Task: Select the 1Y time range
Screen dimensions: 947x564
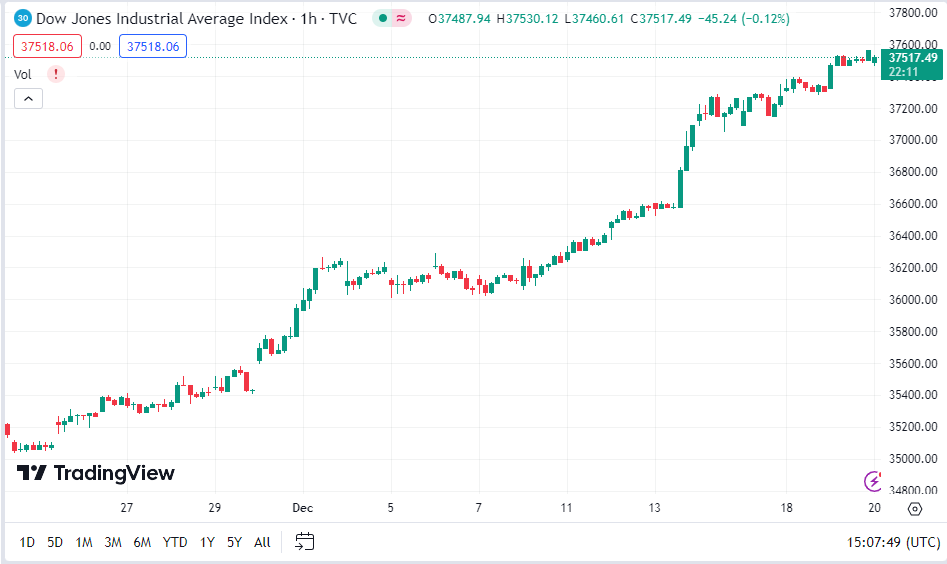Action: click(207, 542)
